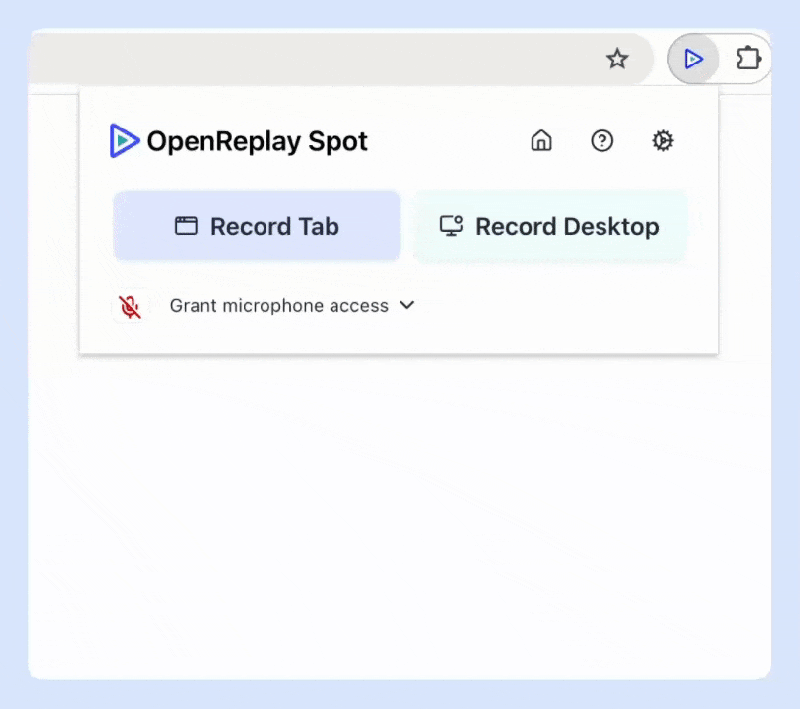Viewport: 800px width, 709px height.
Task: Click the OpenReplay Spot logo
Action: point(124,141)
